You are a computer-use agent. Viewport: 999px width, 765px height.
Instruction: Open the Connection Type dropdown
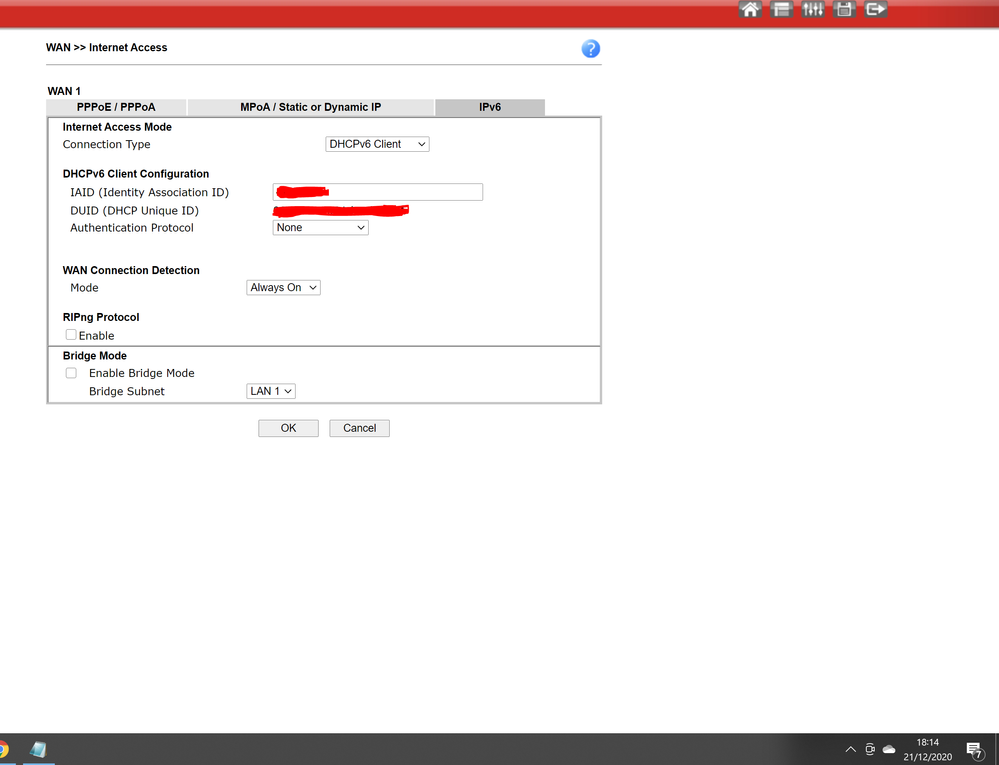point(377,143)
